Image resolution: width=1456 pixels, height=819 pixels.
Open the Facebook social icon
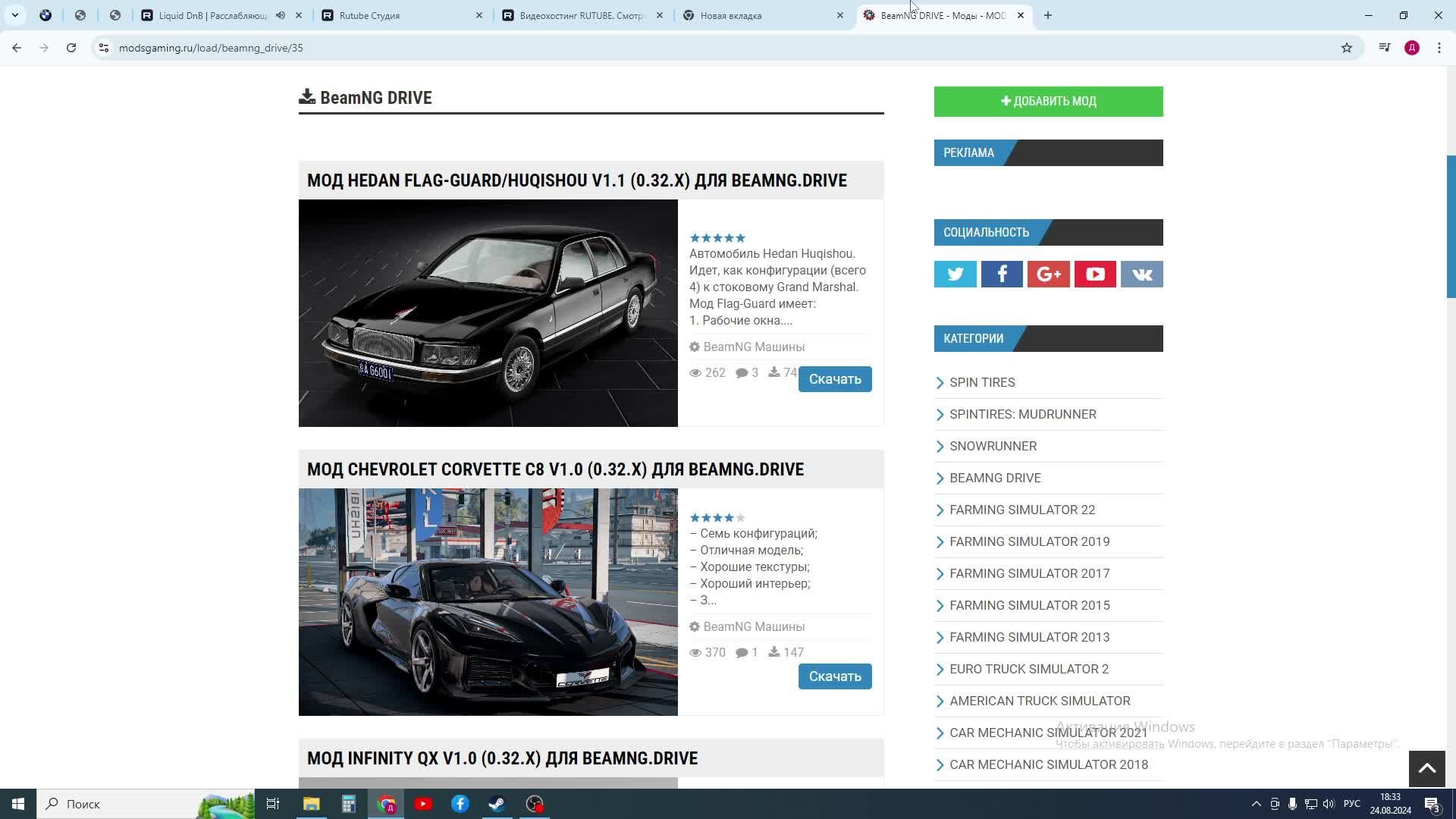[1001, 274]
